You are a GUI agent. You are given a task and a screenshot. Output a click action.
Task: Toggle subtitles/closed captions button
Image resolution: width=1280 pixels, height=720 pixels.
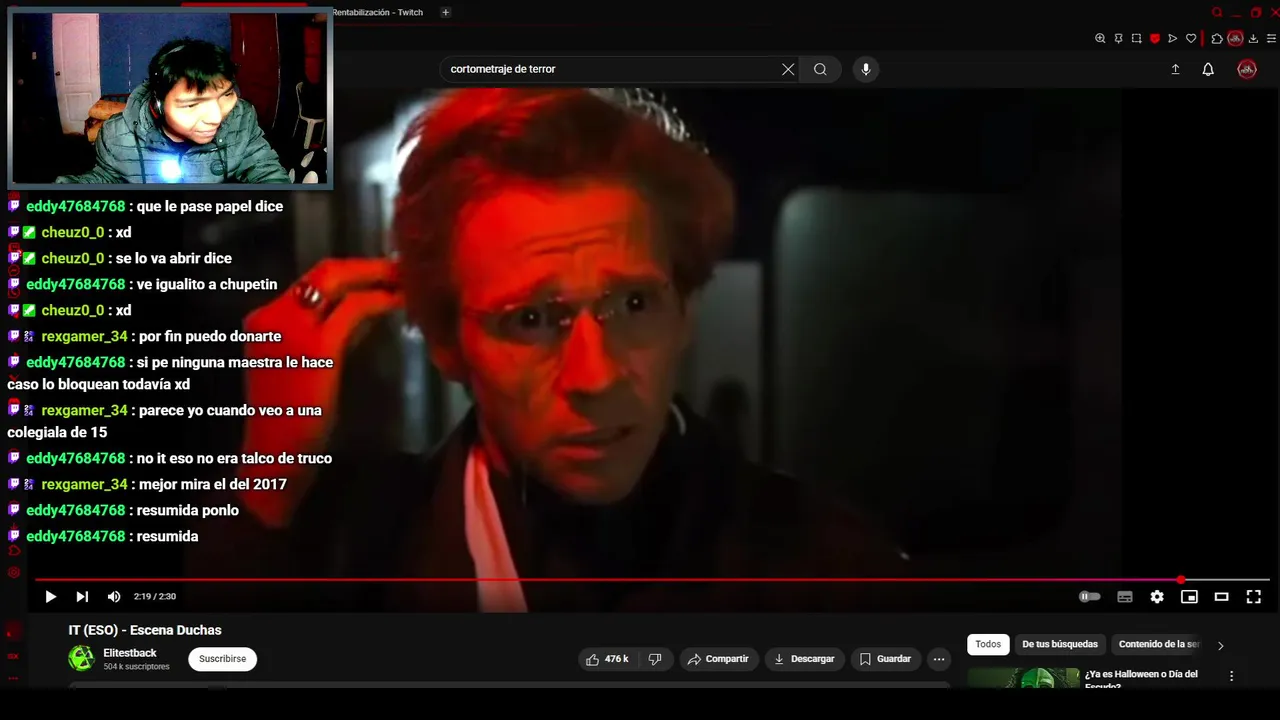pos(1125,597)
